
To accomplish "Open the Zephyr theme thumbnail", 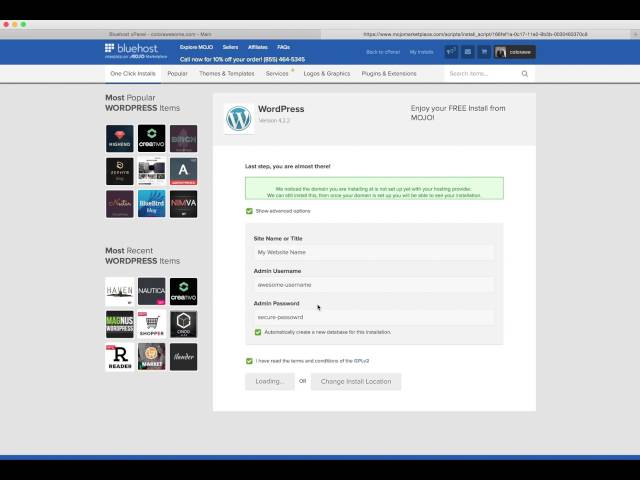I will [x=120, y=171].
